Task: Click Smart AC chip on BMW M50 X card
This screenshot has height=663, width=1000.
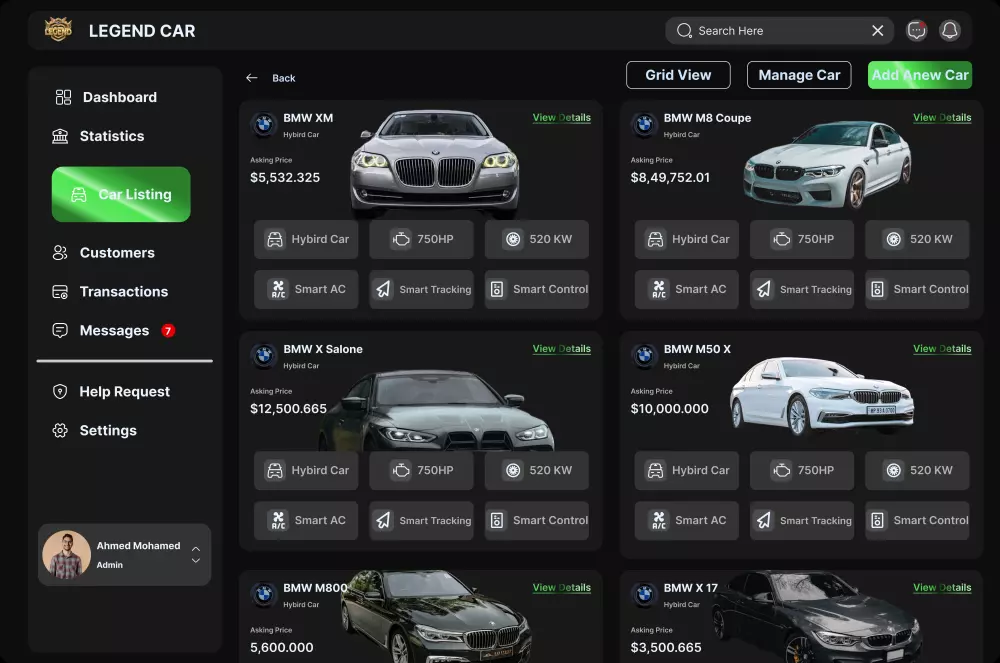Action: click(687, 520)
